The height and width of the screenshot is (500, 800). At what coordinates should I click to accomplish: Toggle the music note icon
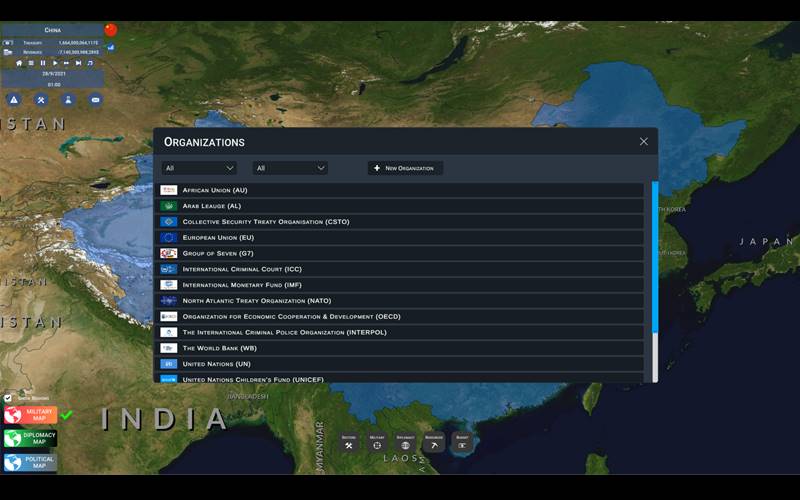(90, 63)
